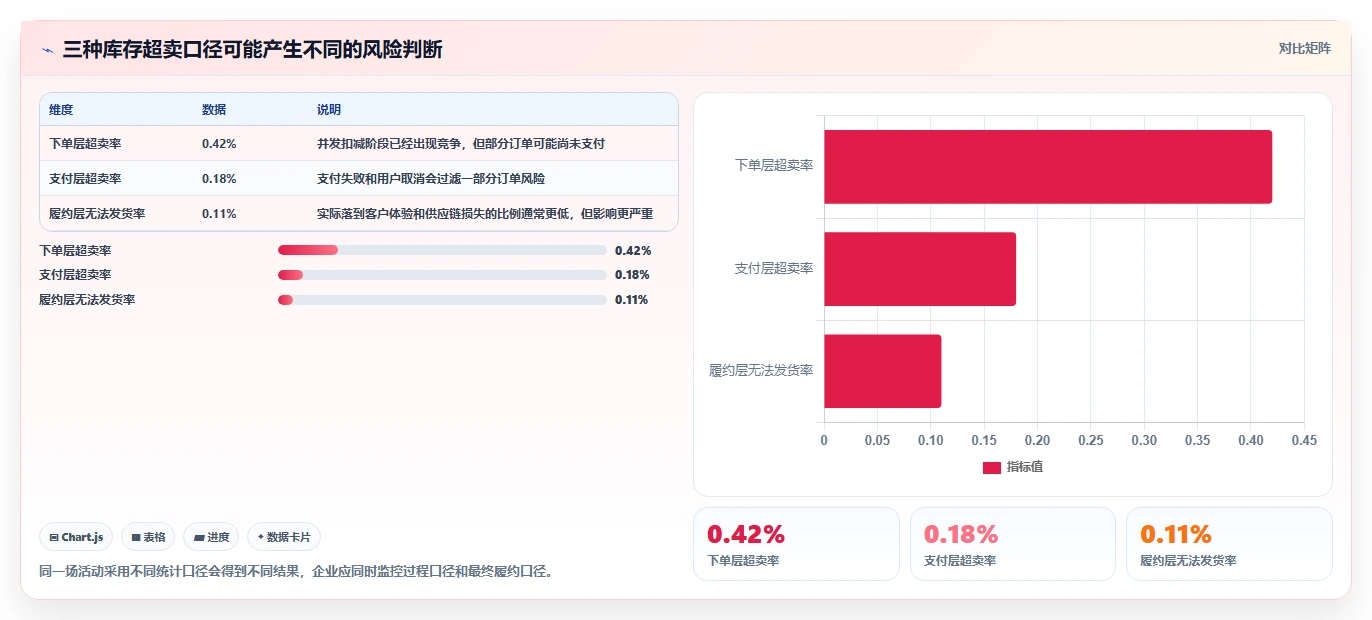Click the 支付层超卖率 progress bar

pyautogui.click(x=442, y=275)
